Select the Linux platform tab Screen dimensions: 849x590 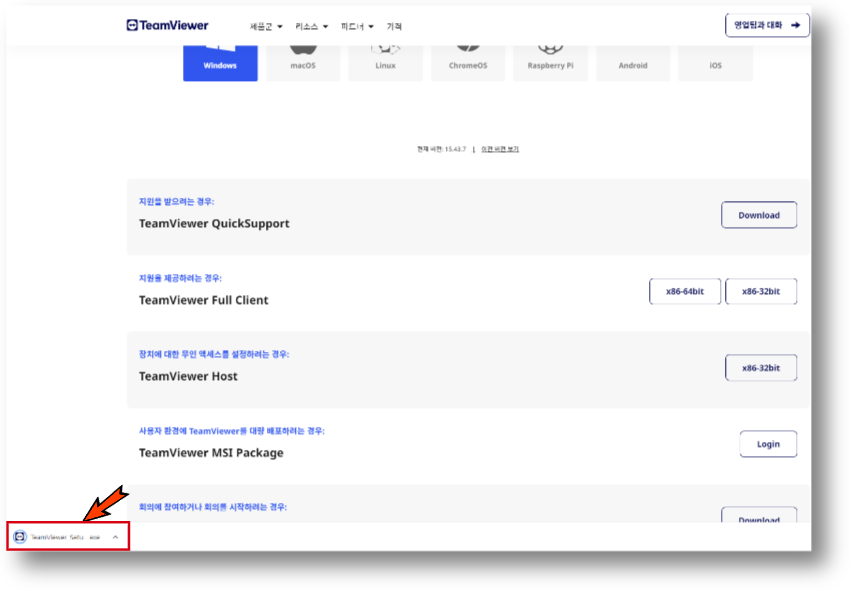[x=385, y=63]
